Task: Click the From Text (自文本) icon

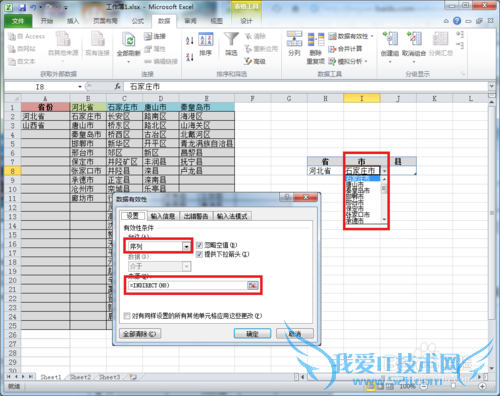Action: pyautogui.click(x=12, y=61)
